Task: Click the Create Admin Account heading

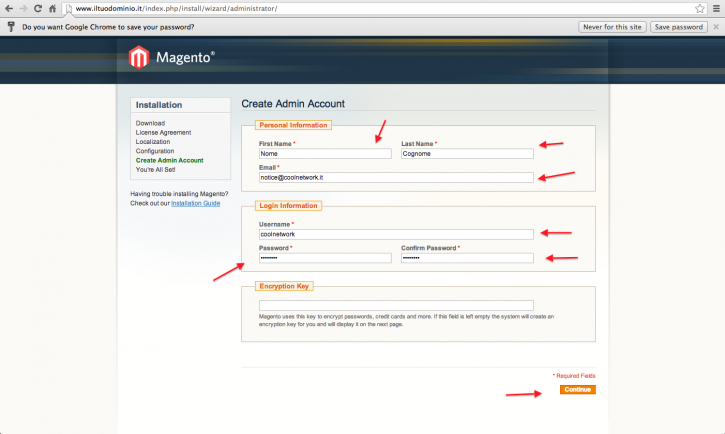Action: pyautogui.click(x=293, y=104)
